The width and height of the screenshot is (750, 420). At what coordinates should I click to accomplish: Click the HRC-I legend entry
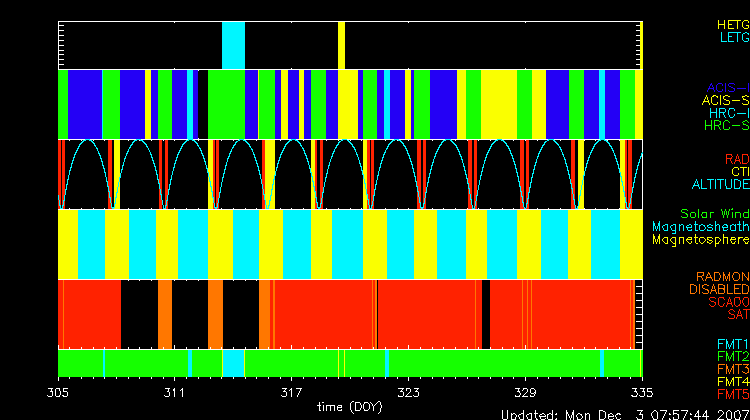pos(728,113)
